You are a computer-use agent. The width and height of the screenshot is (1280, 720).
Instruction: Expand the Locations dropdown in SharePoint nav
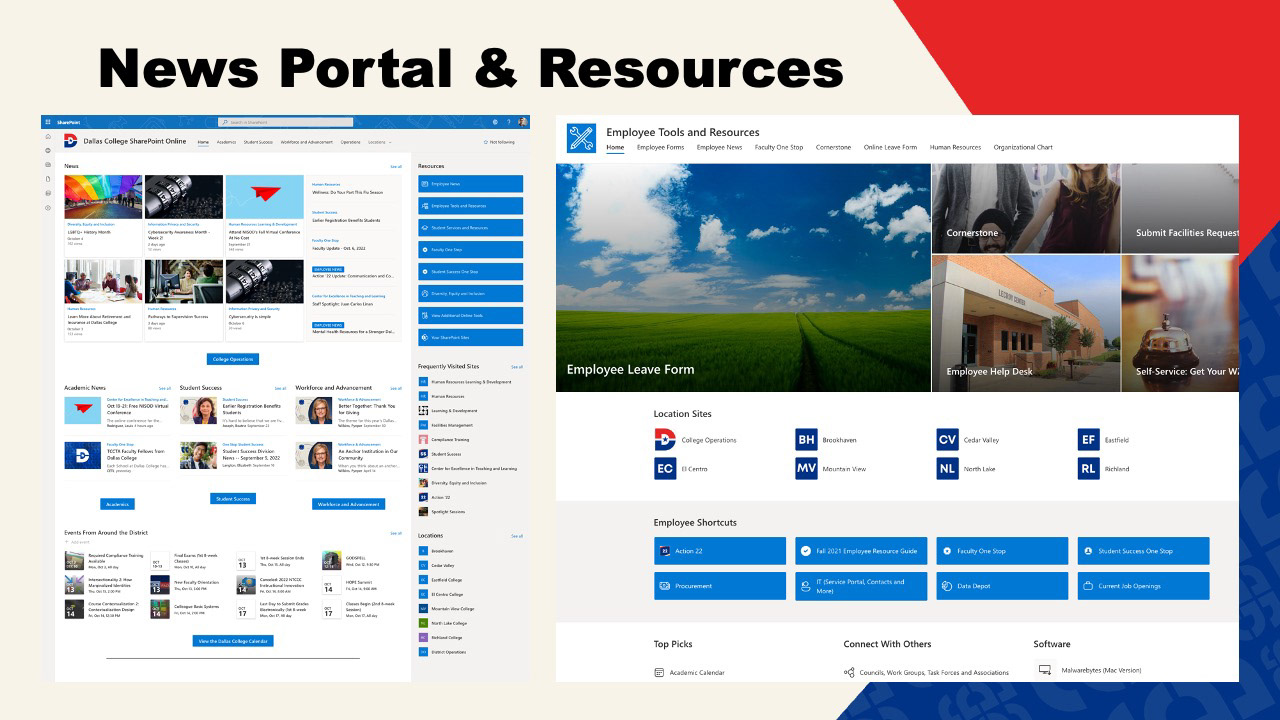point(380,142)
